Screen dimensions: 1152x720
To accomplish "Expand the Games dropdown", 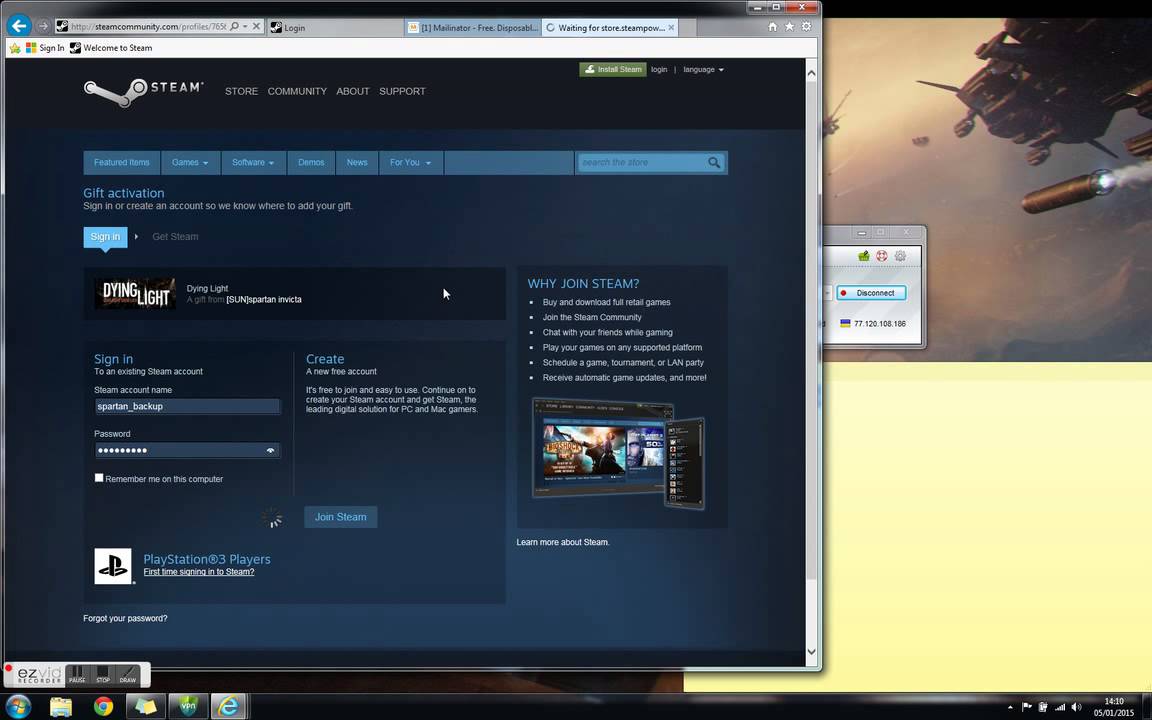I will coord(190,162).
